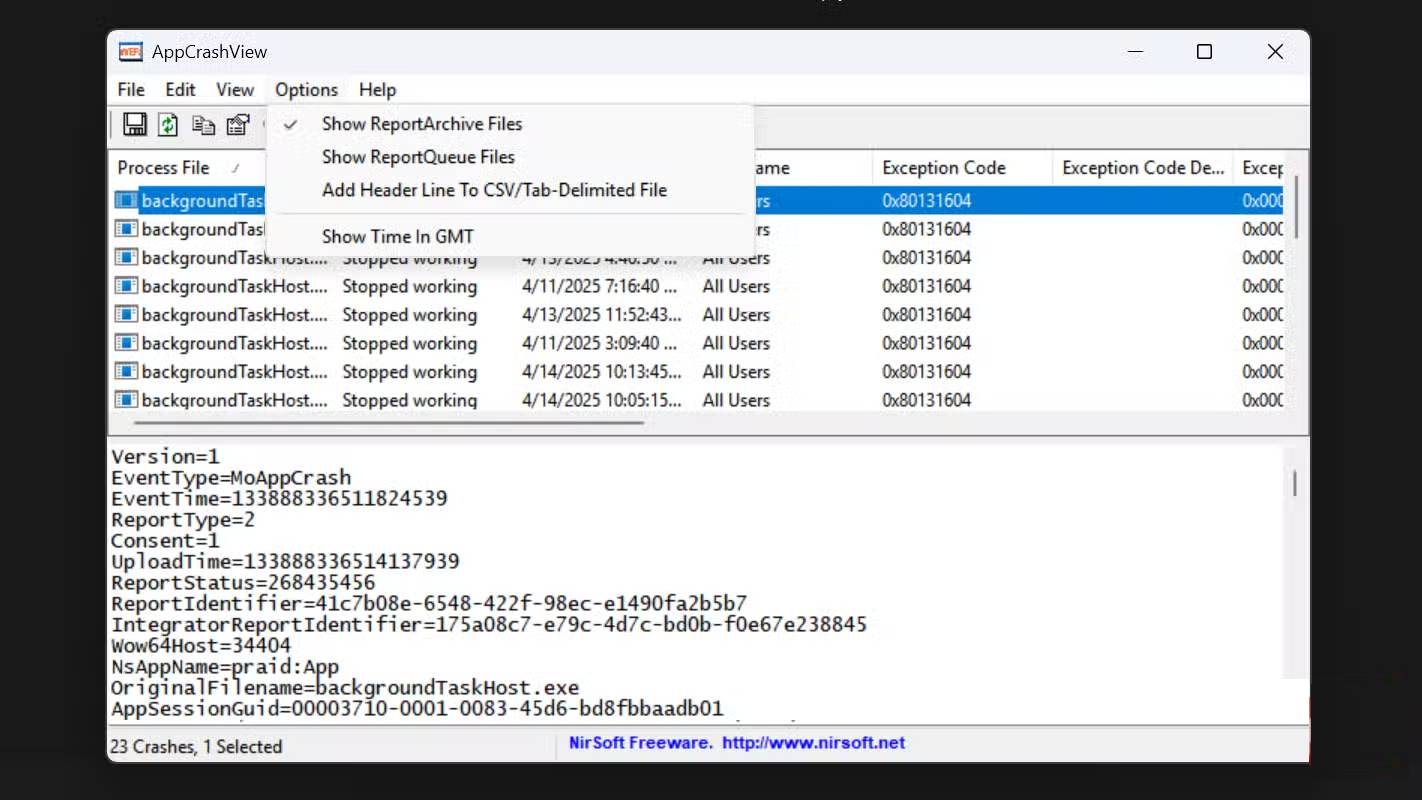
Task: Click the Save floppy disk toolbar icon
Action: click(135, 124)
